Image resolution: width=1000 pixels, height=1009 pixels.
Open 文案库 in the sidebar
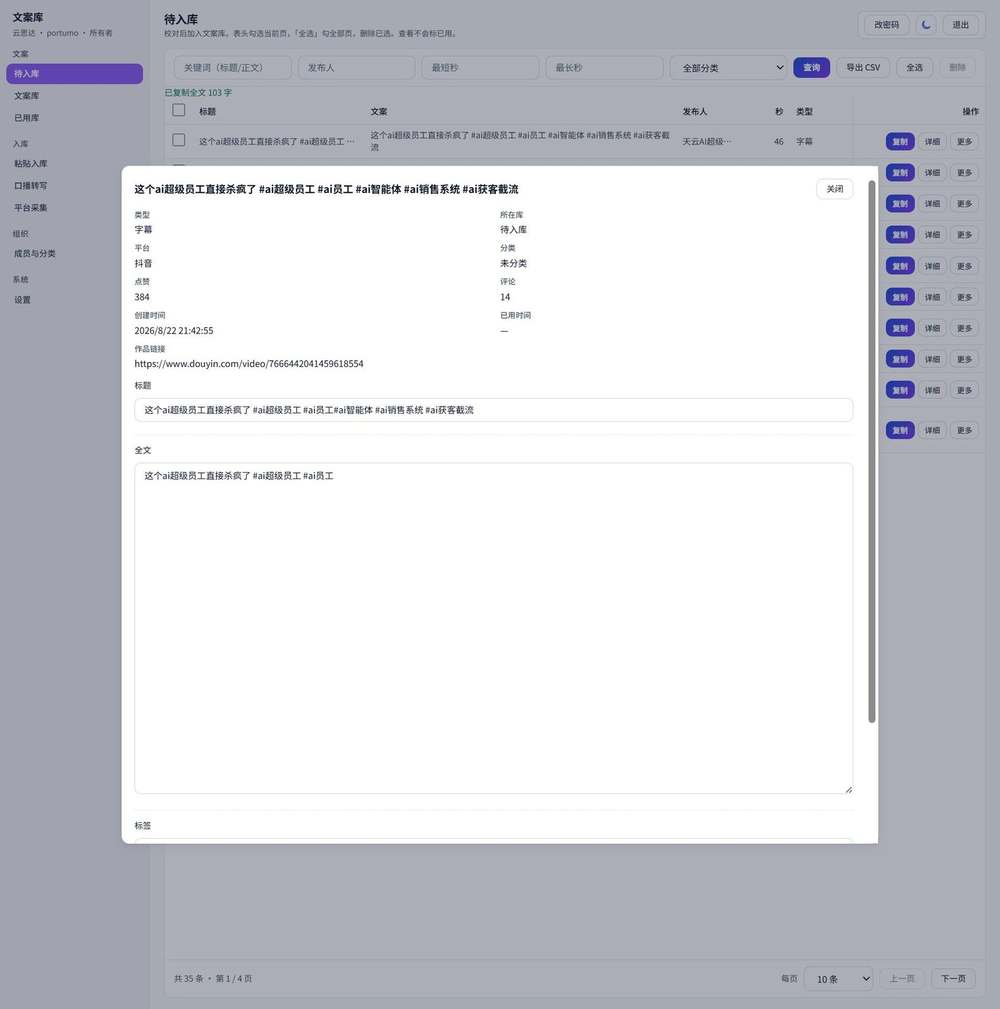(75, 95)
